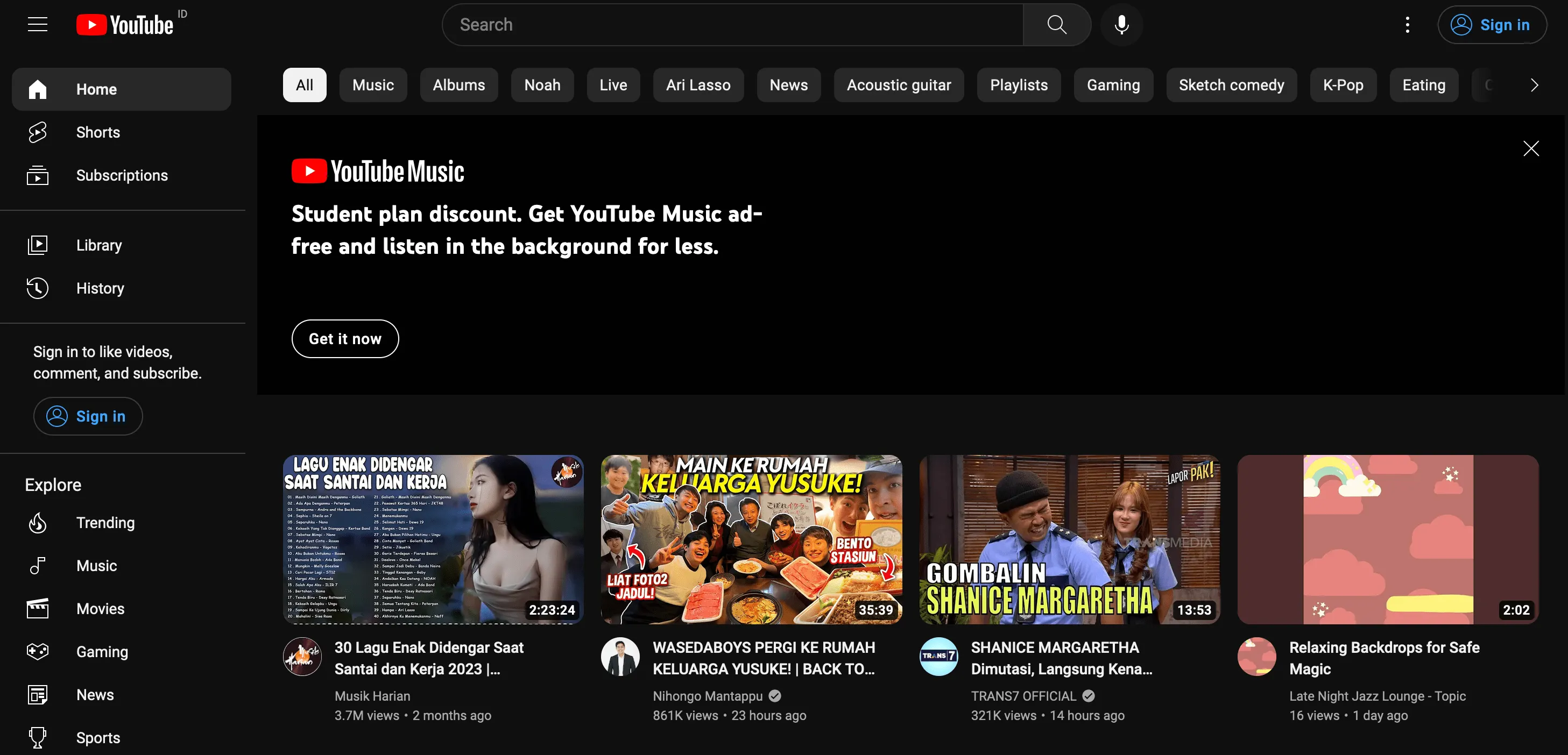Filter by the K-Pop chip
The height and width of the screenshot is (755, 1568).
coord(1342,85)
